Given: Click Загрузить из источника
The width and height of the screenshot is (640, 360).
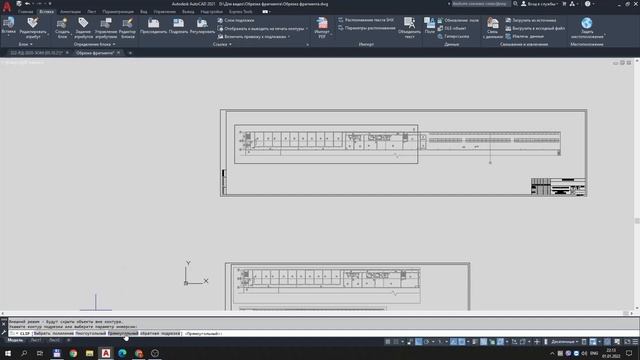Looking at the screenshot, I should [531, 20].
